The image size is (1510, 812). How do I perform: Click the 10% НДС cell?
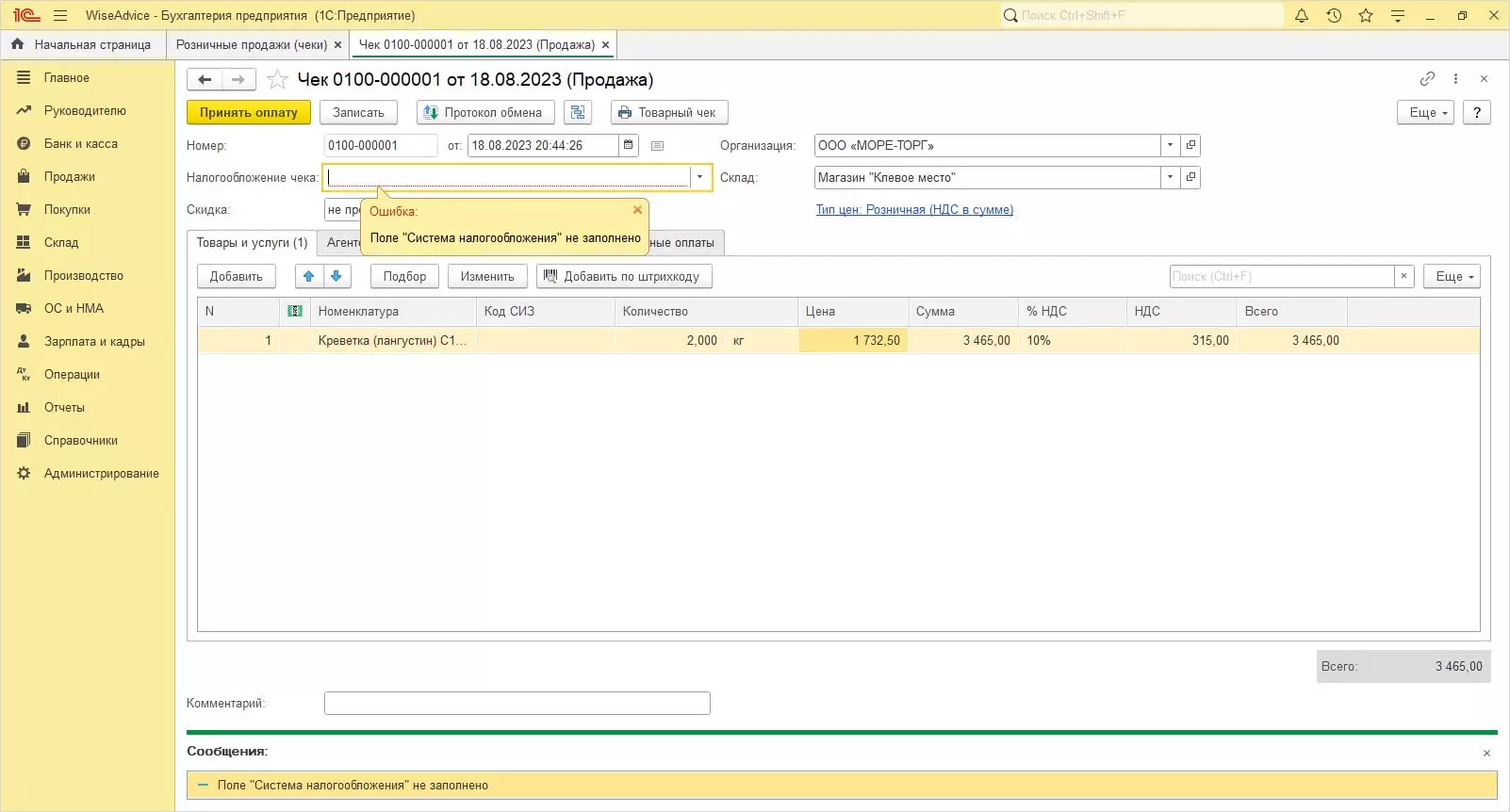tap(1073, 340)
